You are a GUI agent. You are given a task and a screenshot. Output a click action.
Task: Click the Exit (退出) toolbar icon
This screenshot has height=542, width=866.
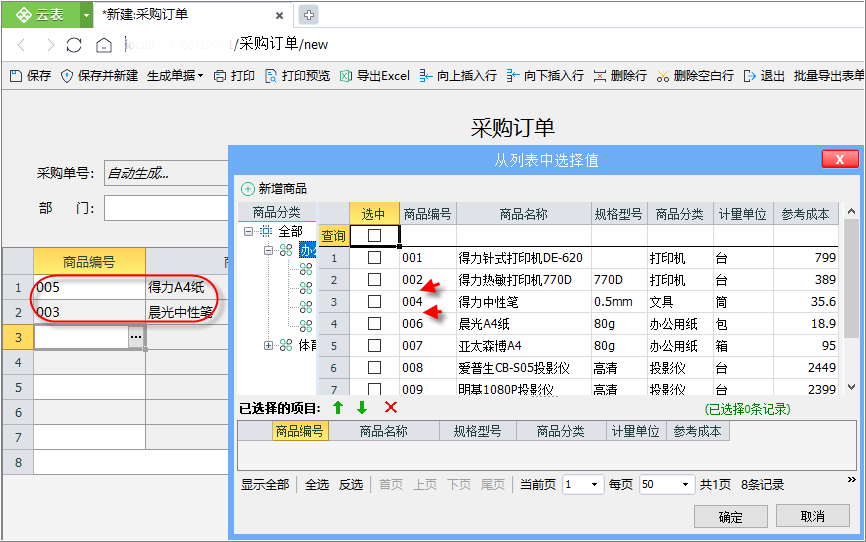pos(764,76)
